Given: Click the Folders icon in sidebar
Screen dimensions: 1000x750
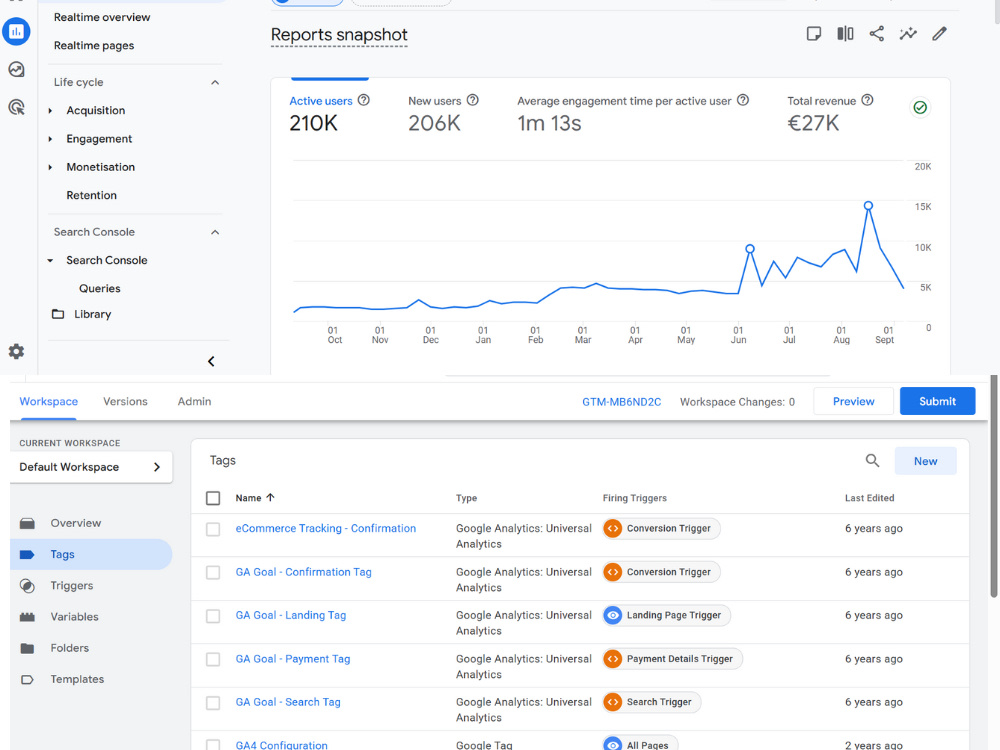Looking at the screenshot, I should click(x=27, y=648).
